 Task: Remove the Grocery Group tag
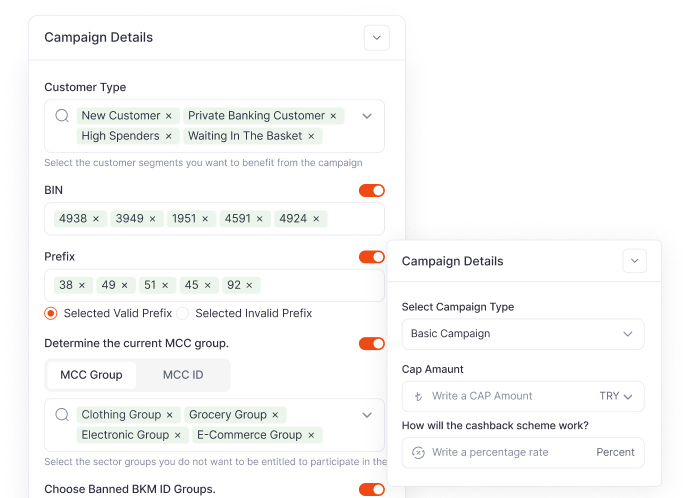(x=275, y=415)
